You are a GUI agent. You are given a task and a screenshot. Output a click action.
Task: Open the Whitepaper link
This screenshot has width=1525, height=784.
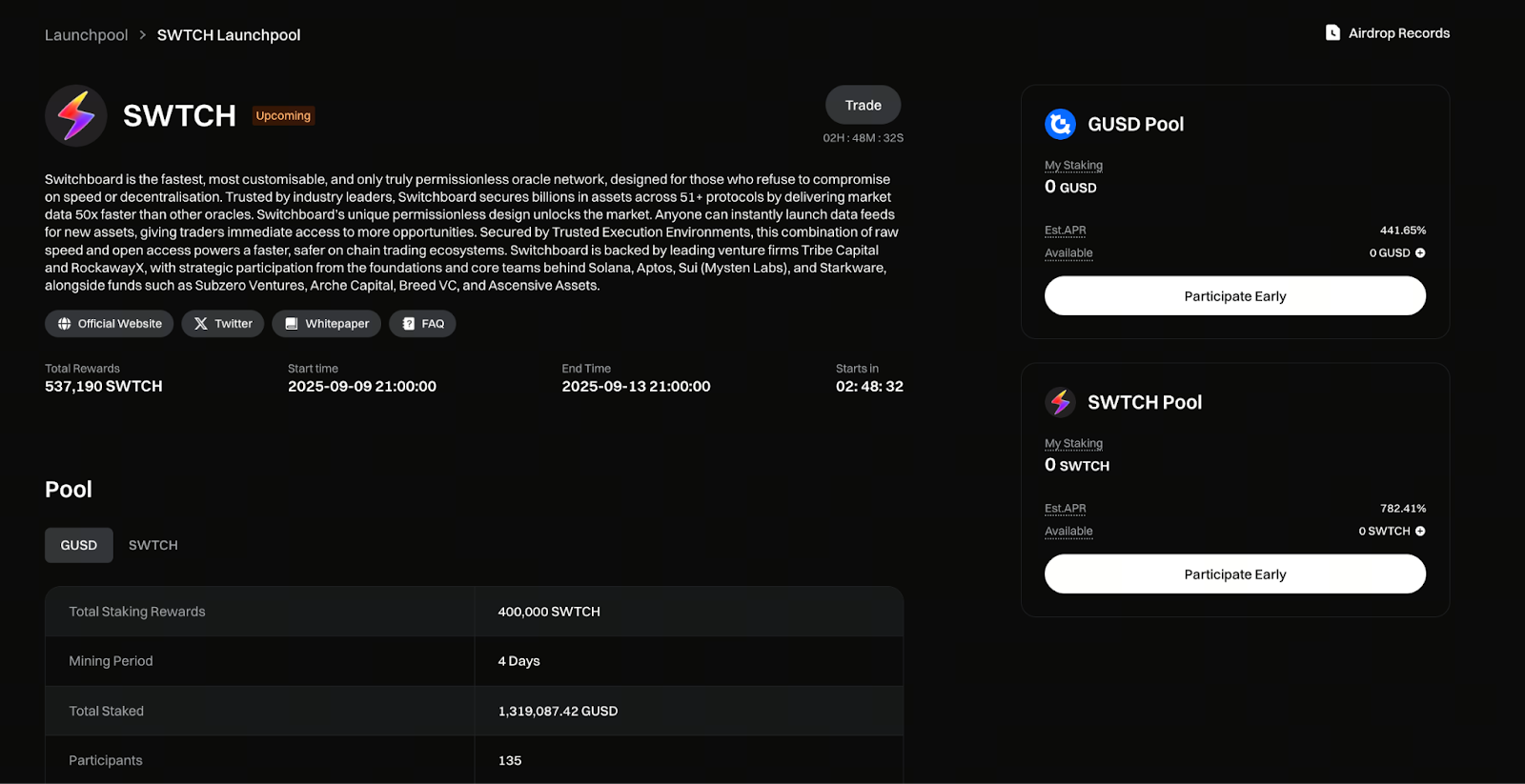326,324
